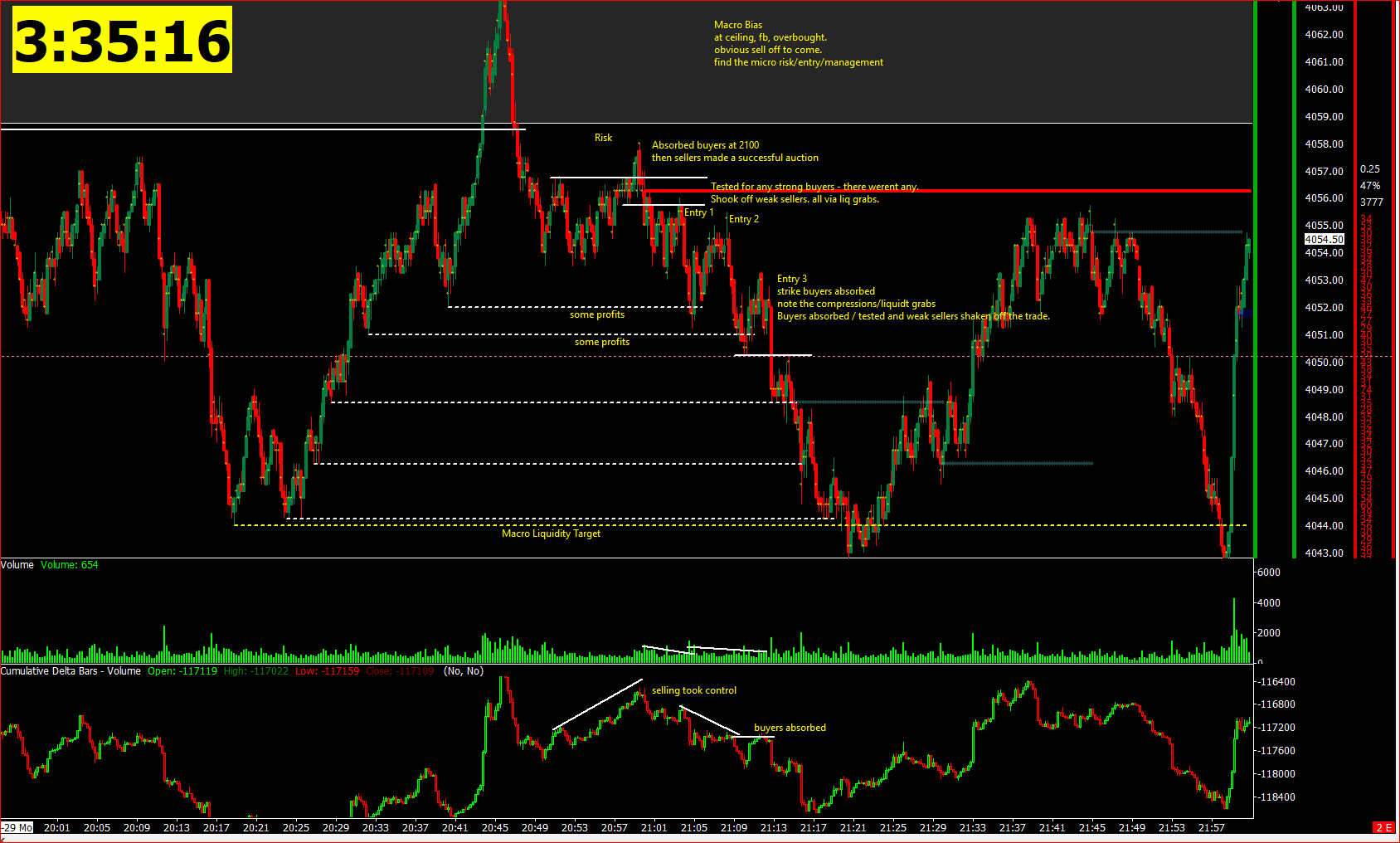Click the 4062.00 price axis label
Screen dimensions: 1400x843
click(1325, 35)
